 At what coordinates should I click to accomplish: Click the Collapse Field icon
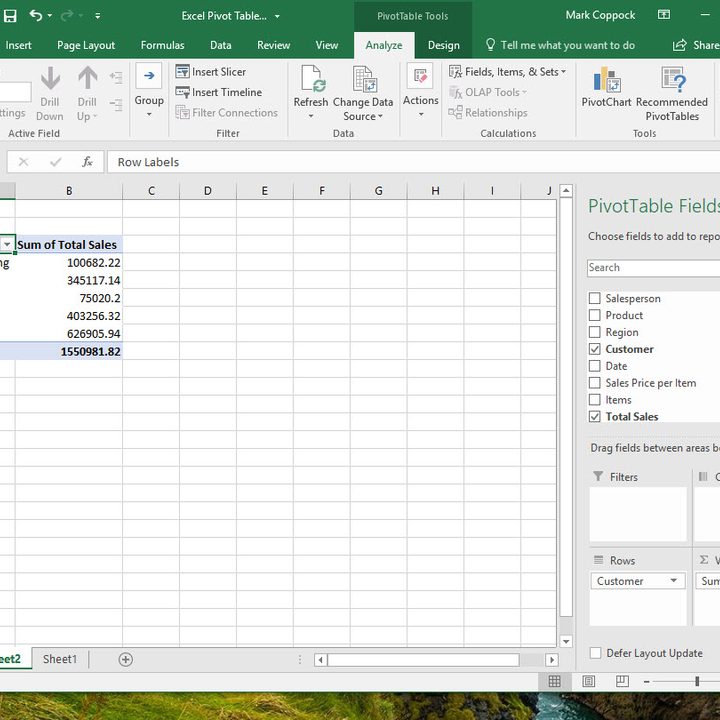116,105
